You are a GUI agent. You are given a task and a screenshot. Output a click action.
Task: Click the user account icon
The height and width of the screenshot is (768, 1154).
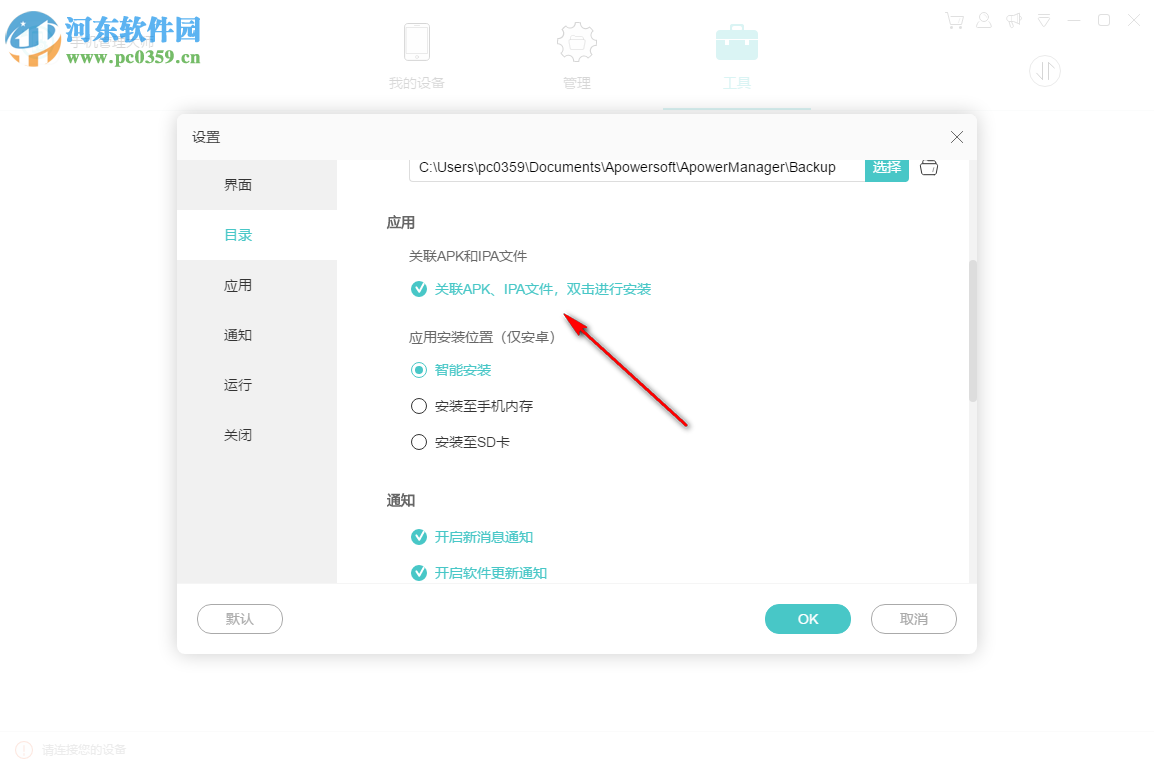point(984,20)
